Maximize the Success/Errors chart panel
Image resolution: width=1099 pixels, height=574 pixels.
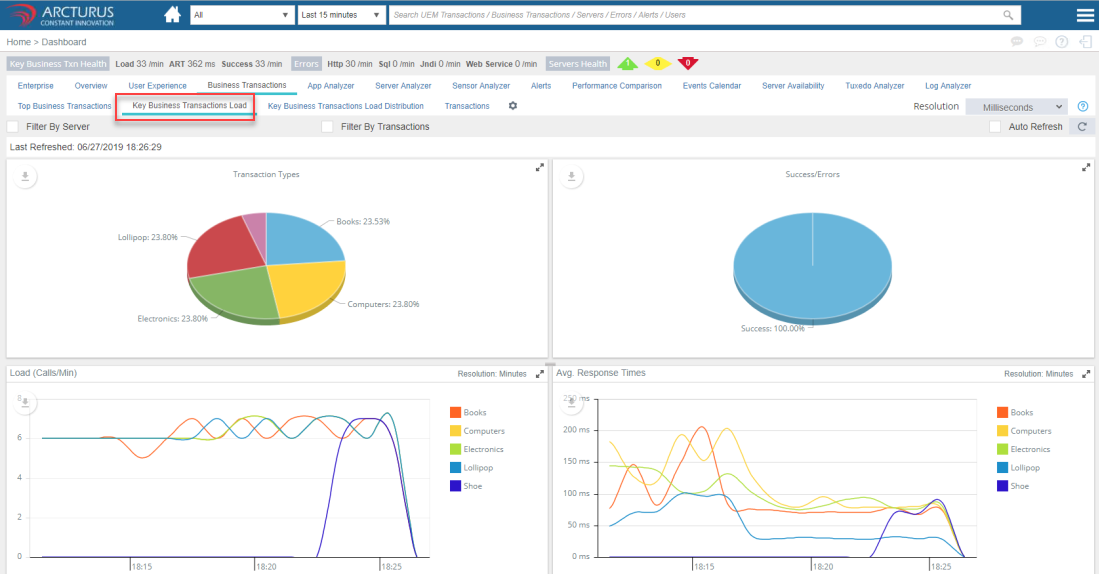point(1086,168)
